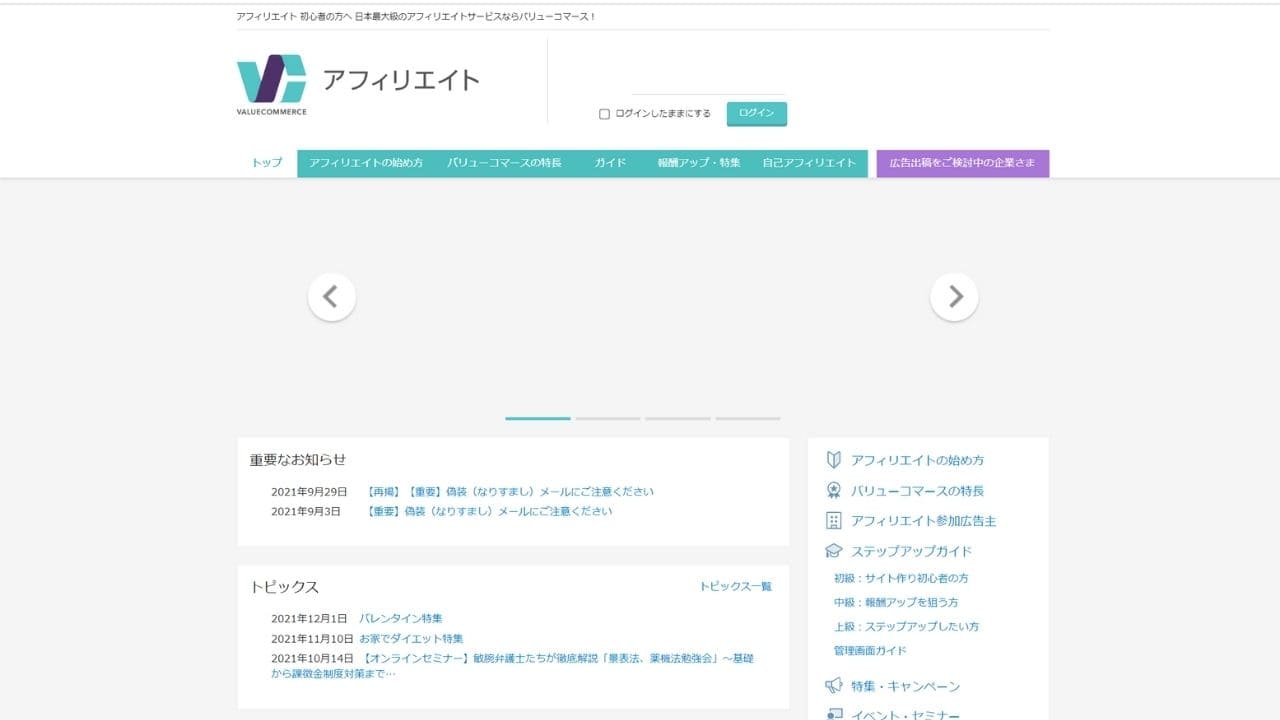
Task: Open the 自己アフィリエイト menu item
Action: 809,163
